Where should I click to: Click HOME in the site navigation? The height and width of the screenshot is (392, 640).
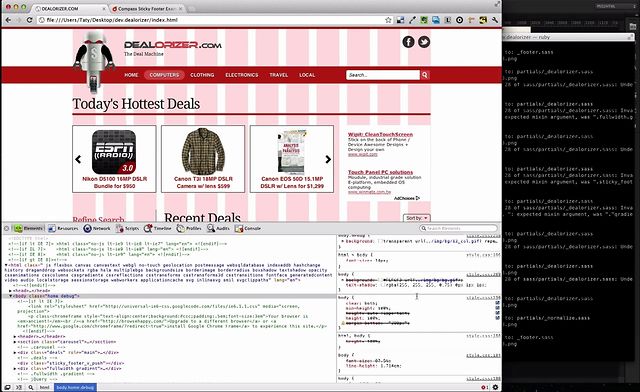point(131,75)
